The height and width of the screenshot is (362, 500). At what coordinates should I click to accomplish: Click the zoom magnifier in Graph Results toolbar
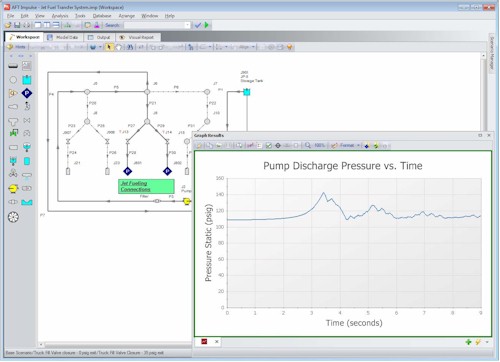pos(308,145)
